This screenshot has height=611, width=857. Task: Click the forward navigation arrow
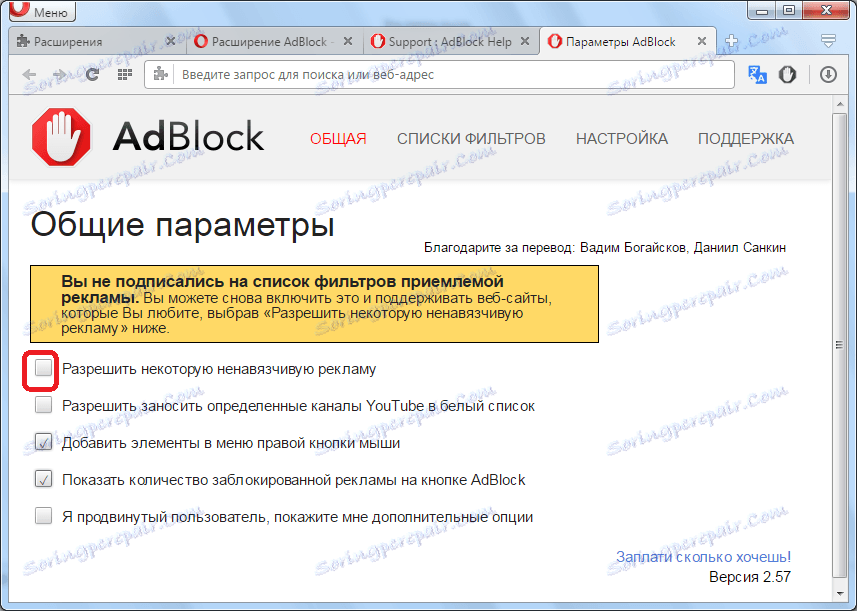(x=61, y=74)
